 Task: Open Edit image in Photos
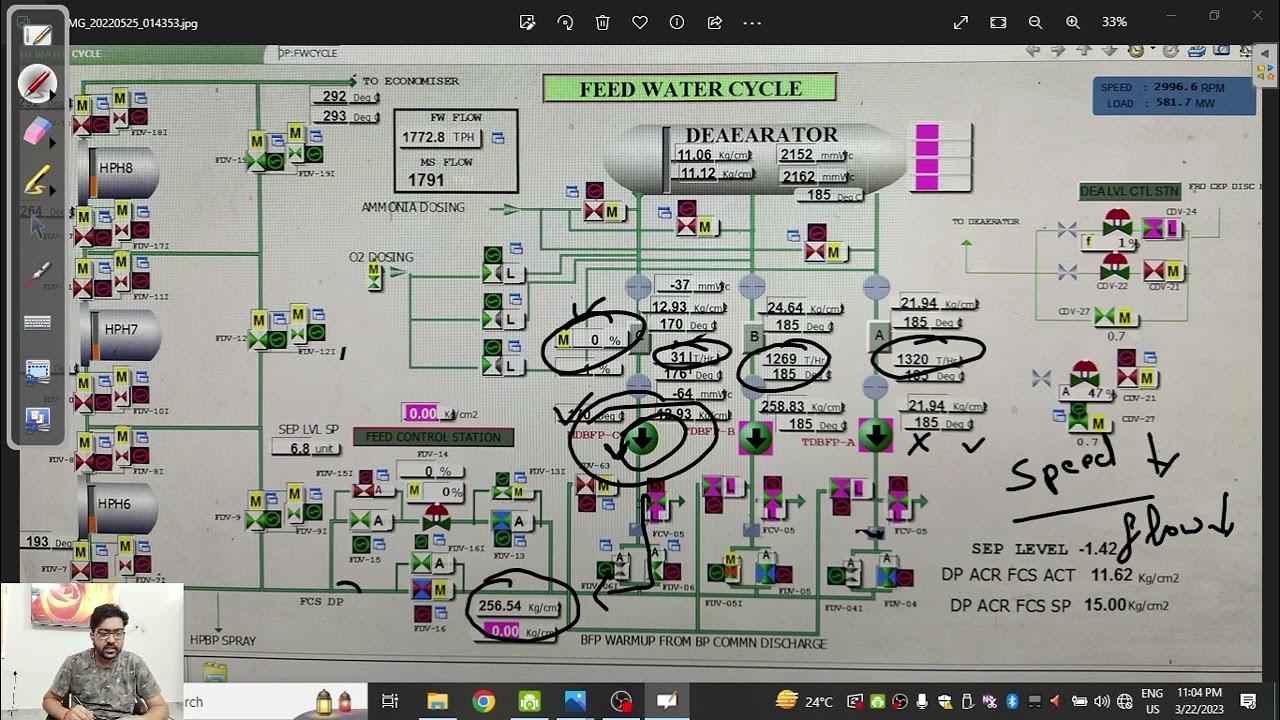point(527,22)
